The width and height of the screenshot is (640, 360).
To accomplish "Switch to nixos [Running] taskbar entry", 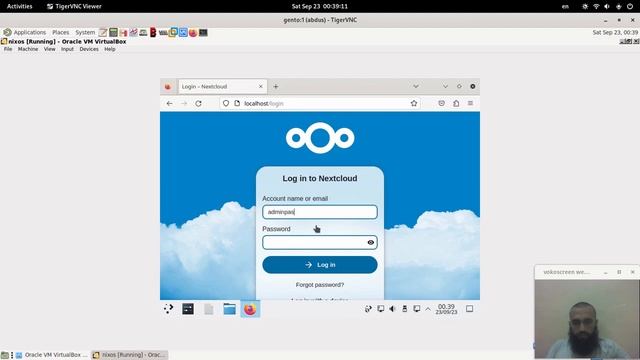I will click(x=129, y=355).
